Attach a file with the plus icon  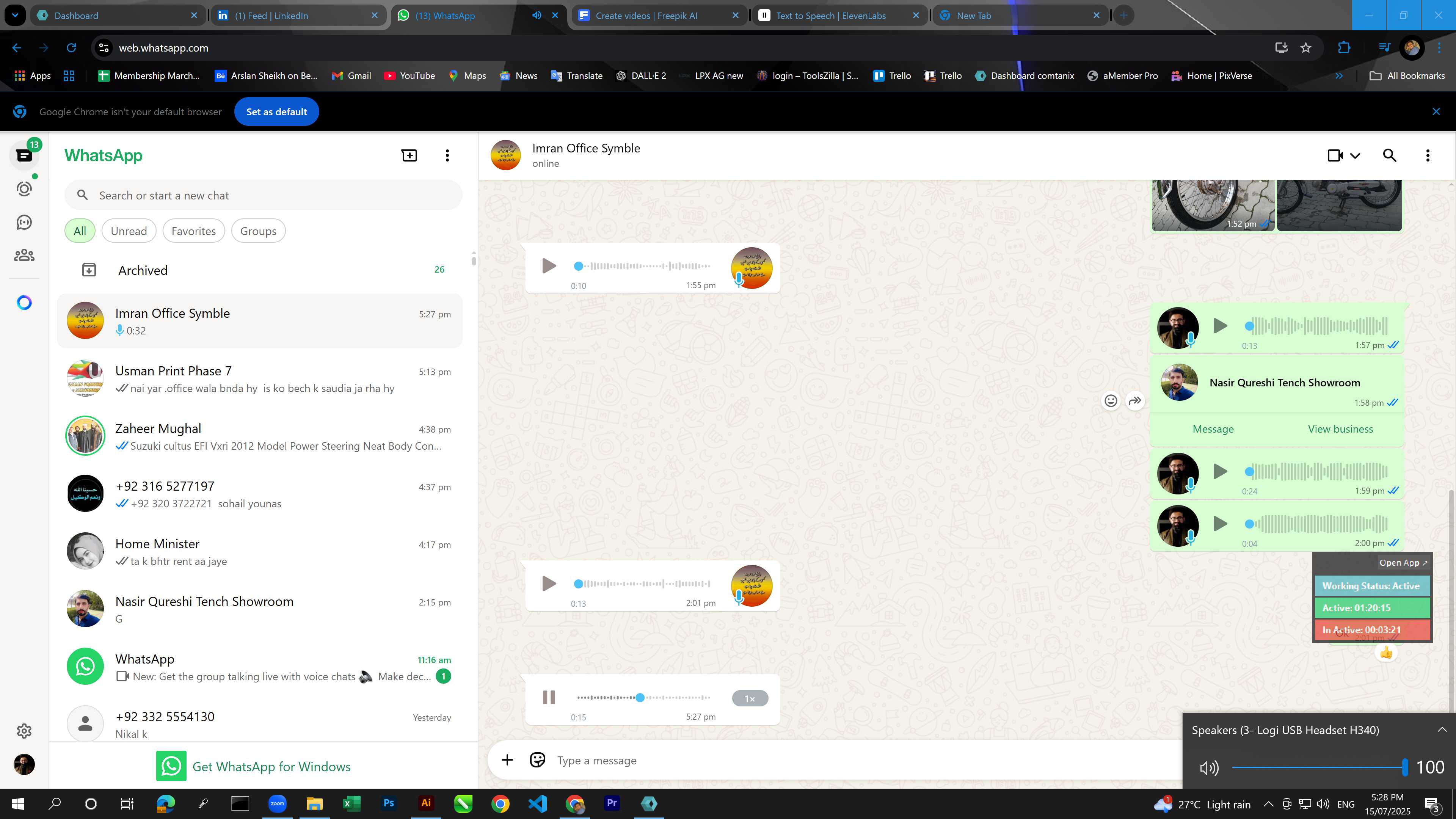[x=507, y=760]
